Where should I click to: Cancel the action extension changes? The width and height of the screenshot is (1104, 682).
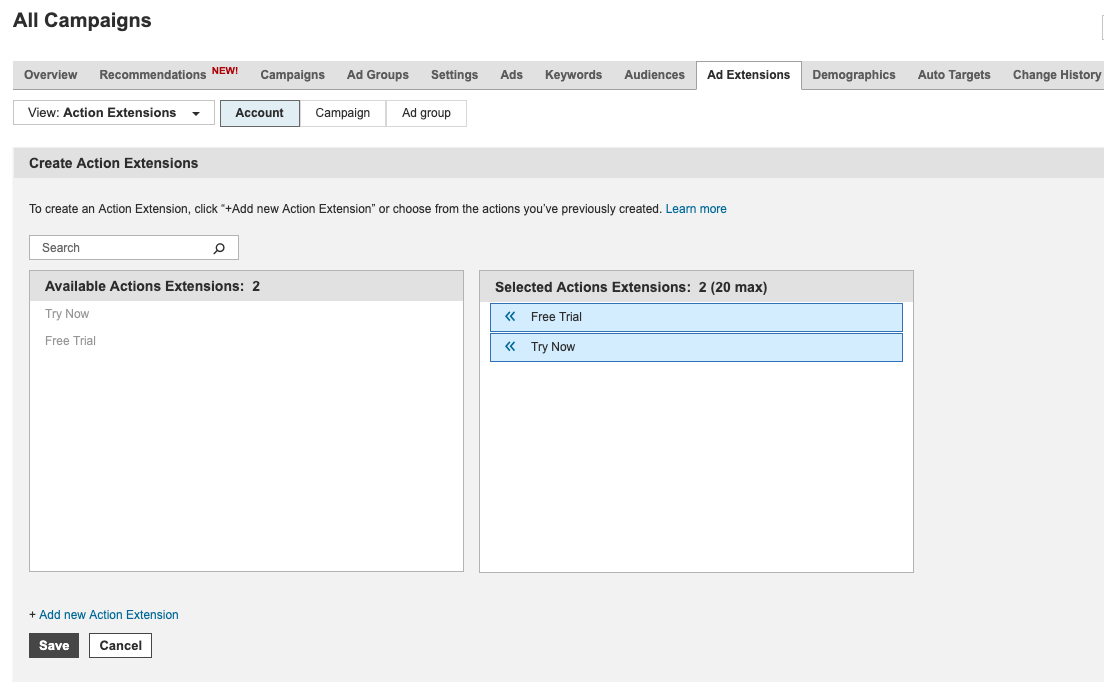pos(120,645)
